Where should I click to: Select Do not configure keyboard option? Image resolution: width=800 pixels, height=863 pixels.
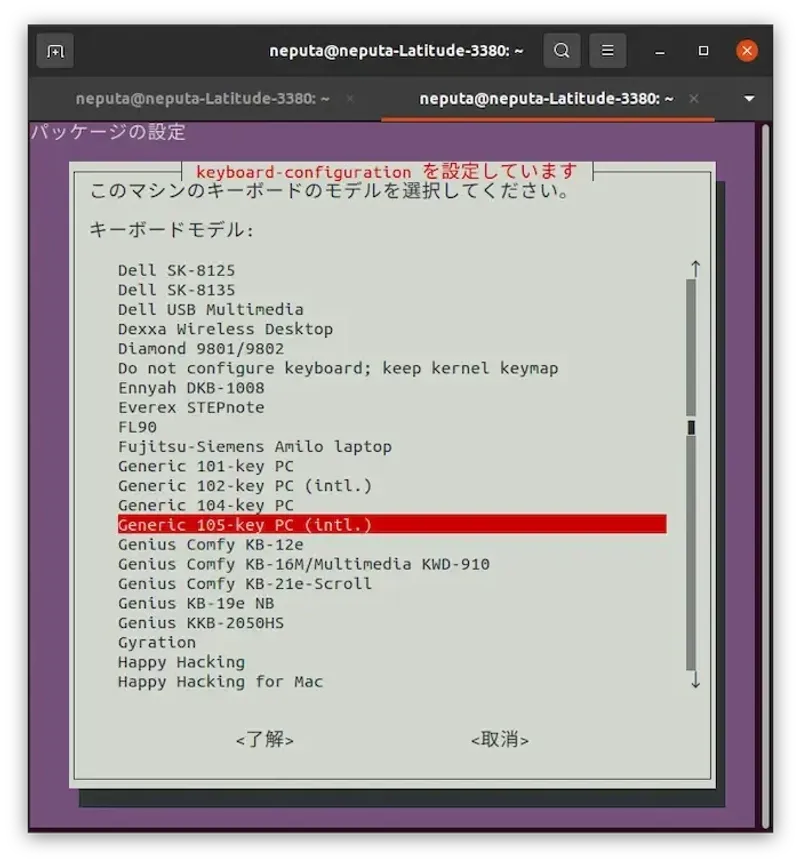[x=337, y=368]
